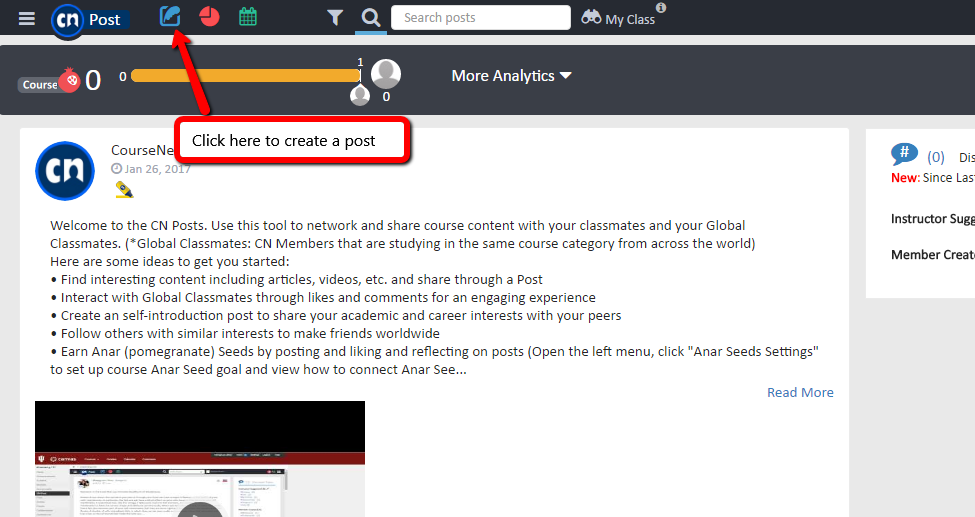Focus the Search posts field
Image resolution: width=975 pixels, height=517 pixels.
point(481,17)
